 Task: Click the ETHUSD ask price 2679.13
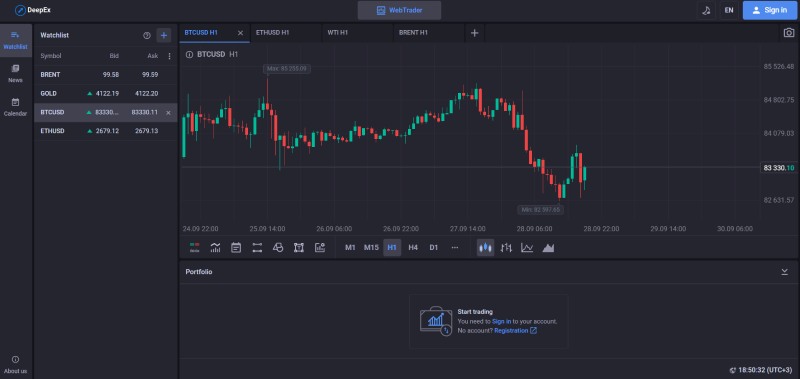146,131
